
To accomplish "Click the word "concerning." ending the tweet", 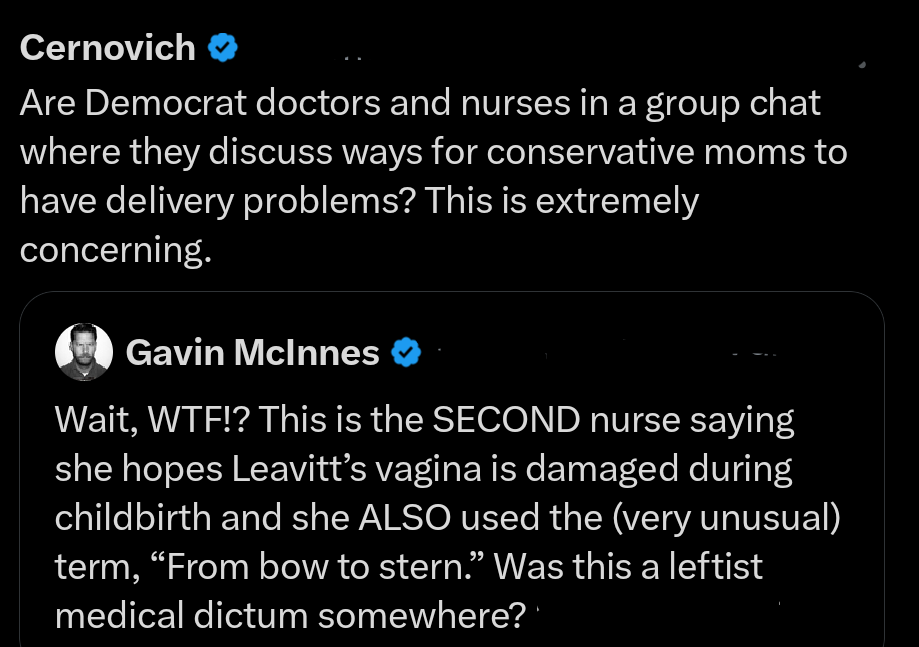I will 115,250.
